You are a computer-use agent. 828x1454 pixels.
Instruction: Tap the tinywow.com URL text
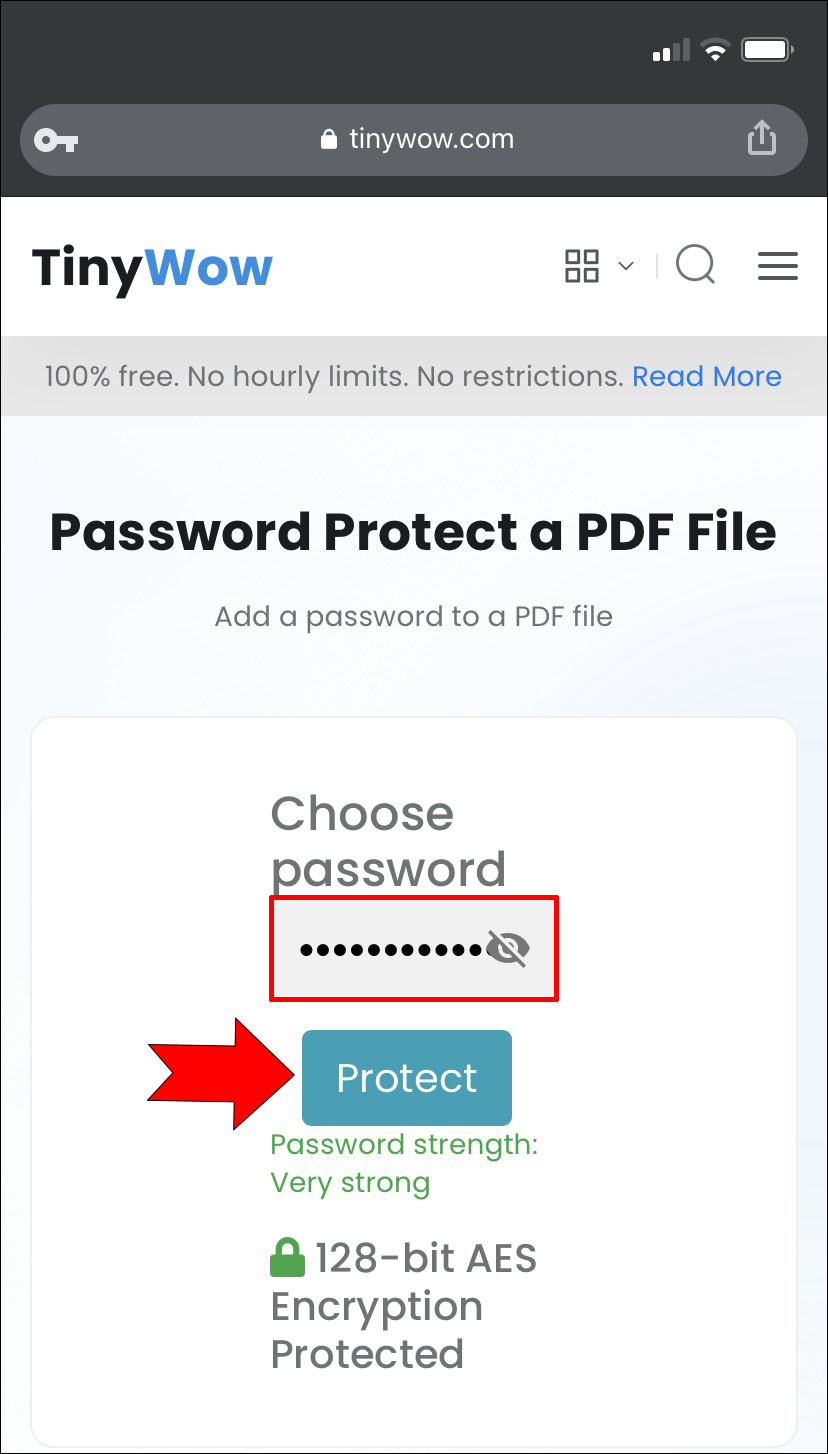tap(431, 139)
